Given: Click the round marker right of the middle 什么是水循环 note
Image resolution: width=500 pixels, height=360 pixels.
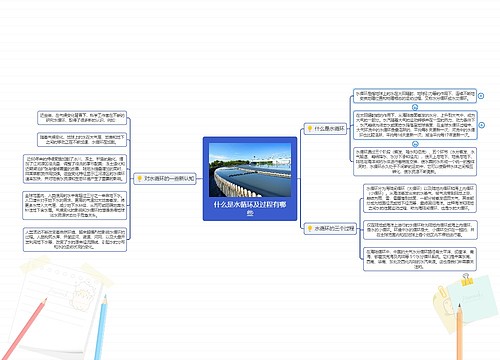Looking at the screenshot, I should (481, 125).
